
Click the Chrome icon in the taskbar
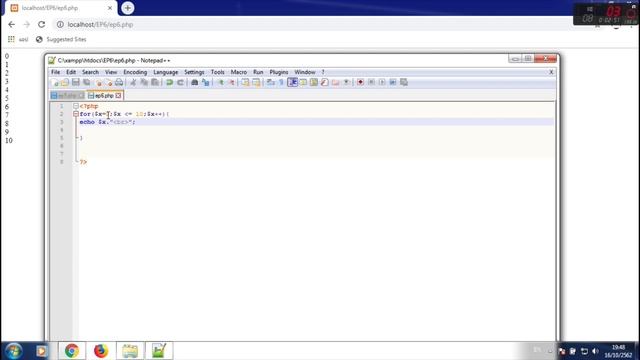[x=72, y=351]
